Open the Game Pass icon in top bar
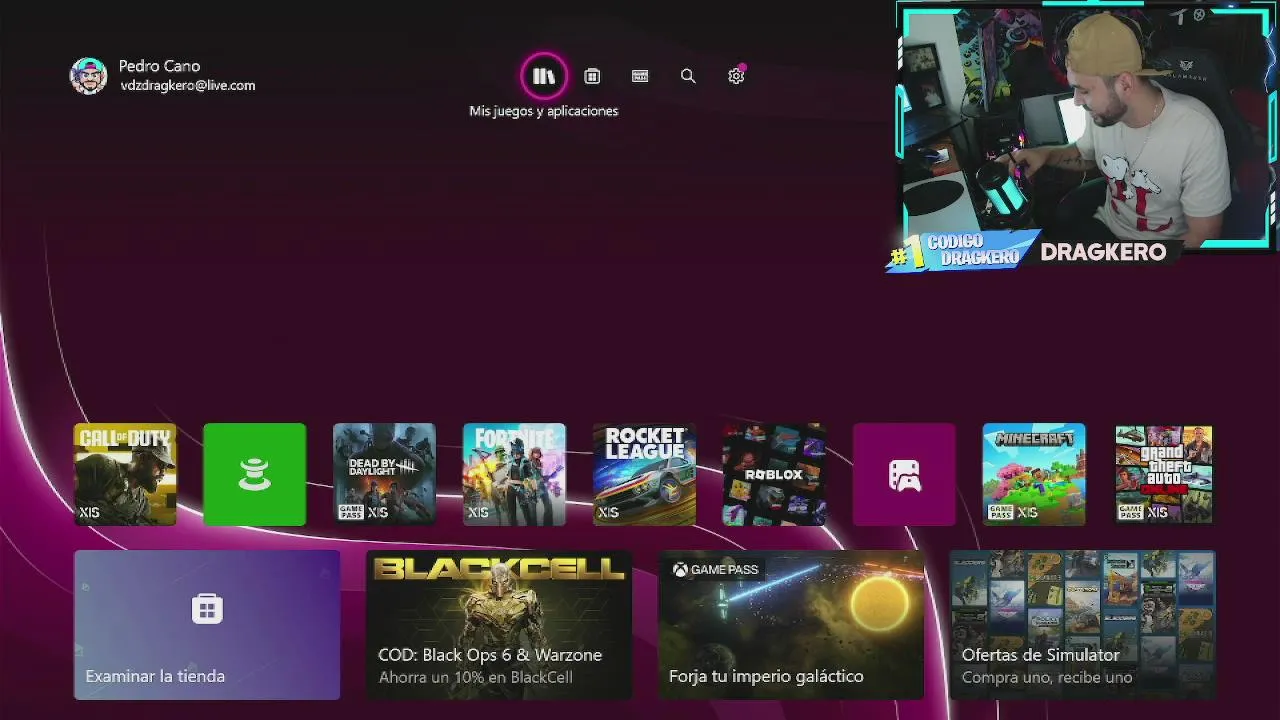 [640, 76]
